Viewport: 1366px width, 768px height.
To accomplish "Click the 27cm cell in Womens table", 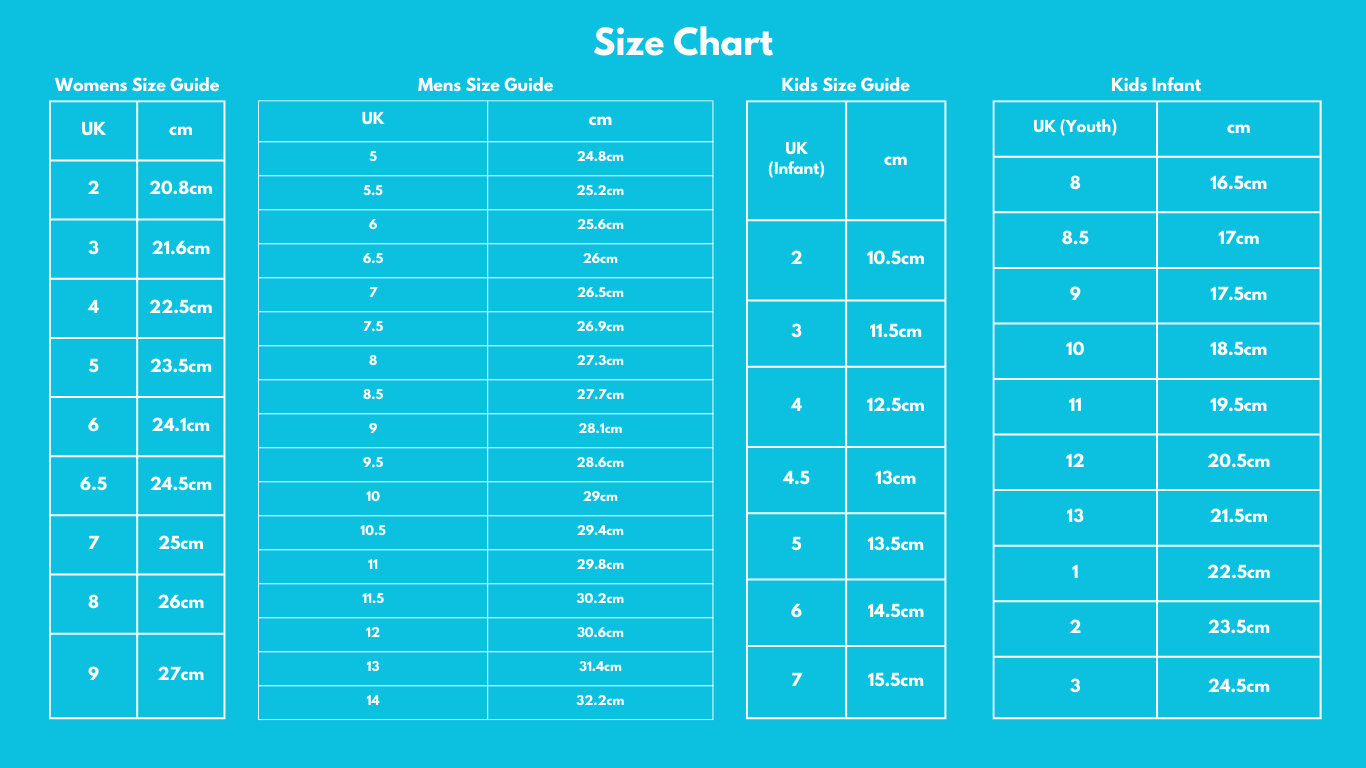I will (181, 674).
